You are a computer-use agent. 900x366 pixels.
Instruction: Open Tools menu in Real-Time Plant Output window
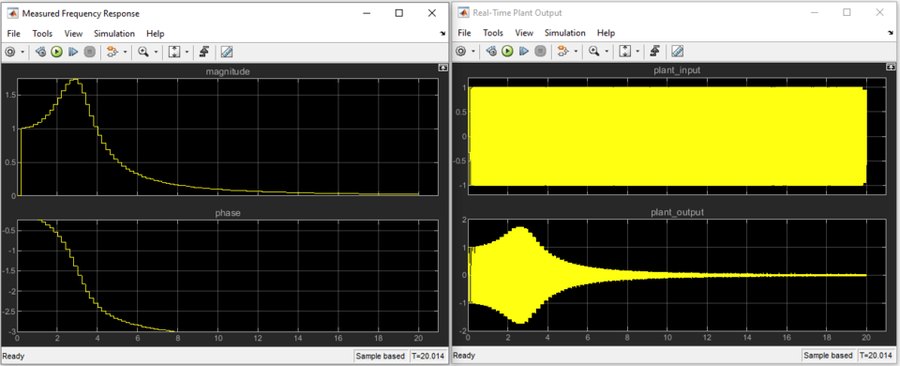click(x=493, y=33)
